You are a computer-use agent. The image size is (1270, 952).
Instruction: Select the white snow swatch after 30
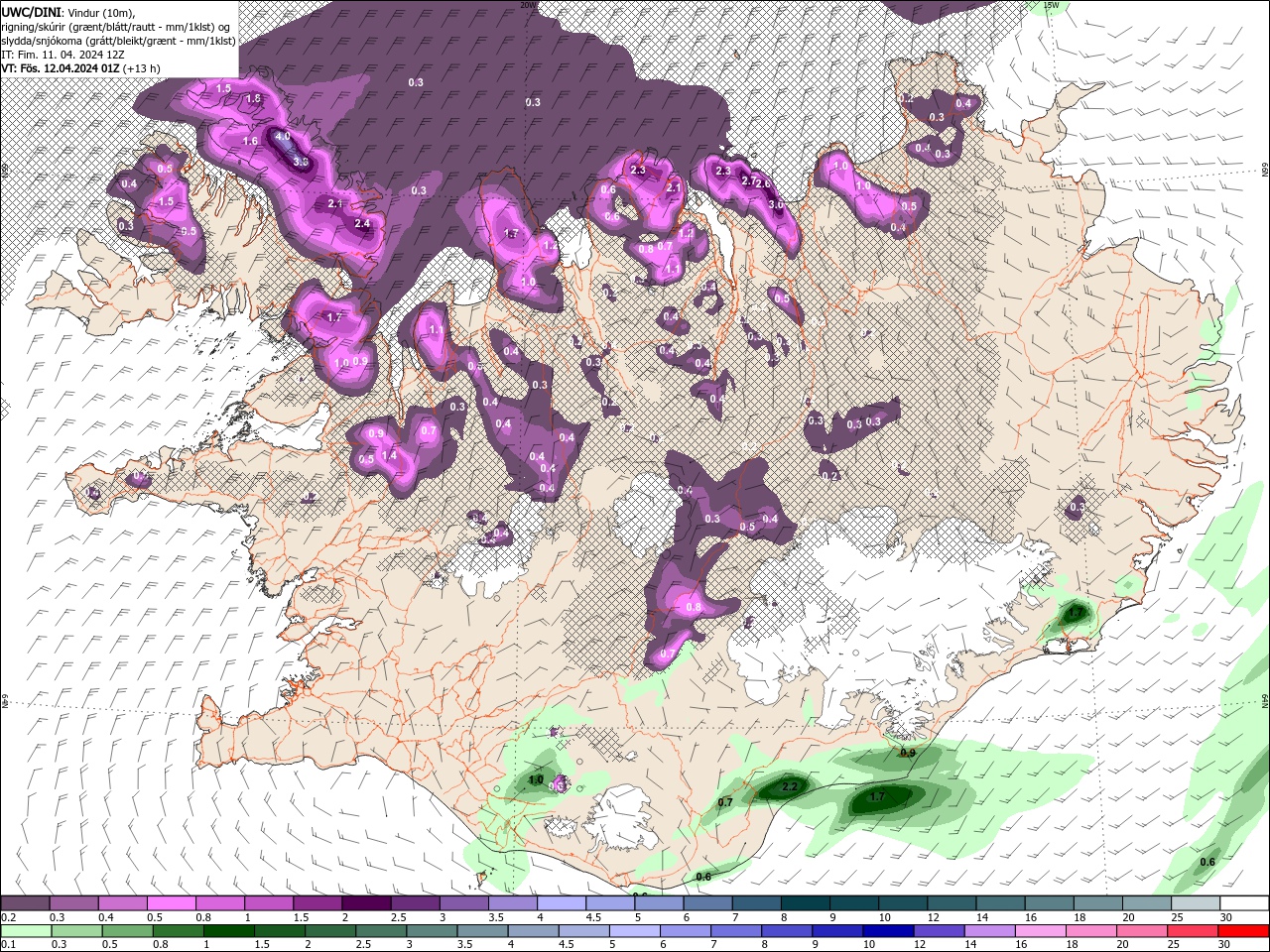1244,903
